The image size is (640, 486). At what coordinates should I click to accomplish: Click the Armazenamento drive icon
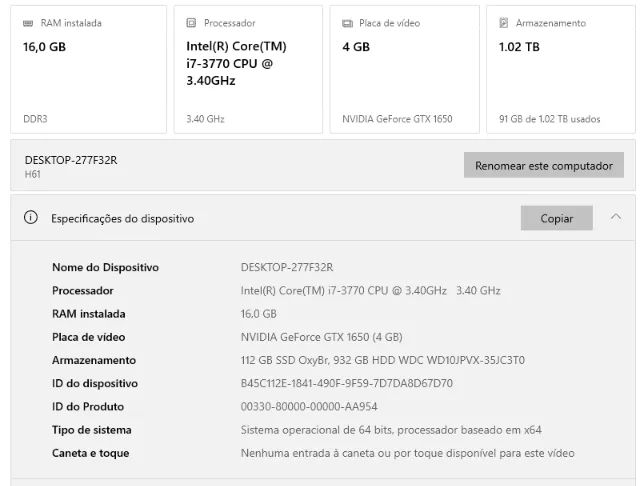(504, 23)
